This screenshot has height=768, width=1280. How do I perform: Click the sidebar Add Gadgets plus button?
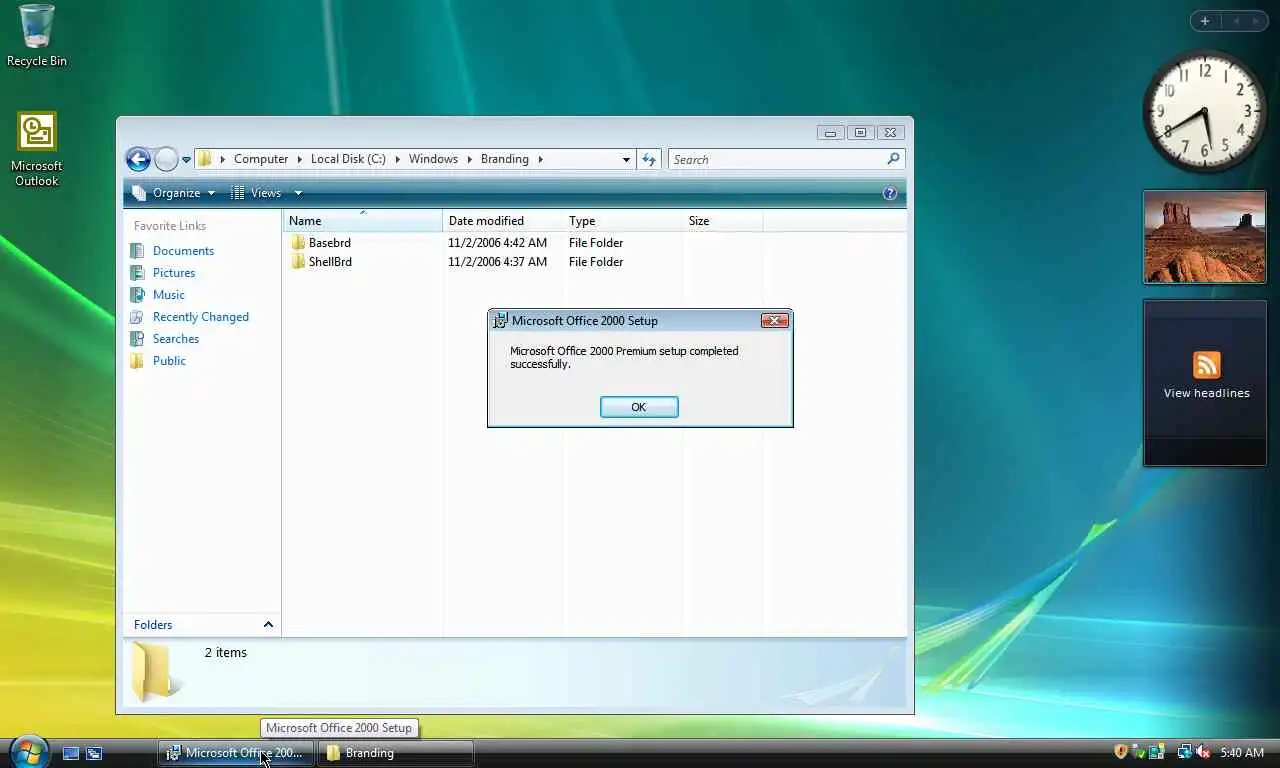(x=1204, y=21)
